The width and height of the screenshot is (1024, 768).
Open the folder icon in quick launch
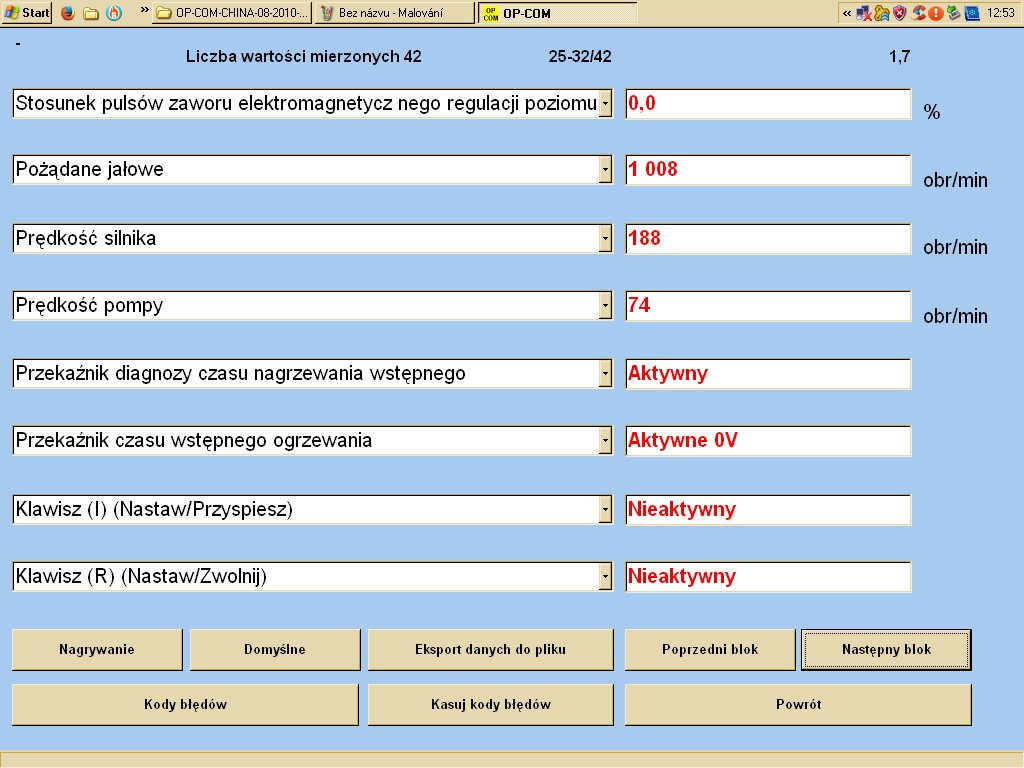[91, 13]
